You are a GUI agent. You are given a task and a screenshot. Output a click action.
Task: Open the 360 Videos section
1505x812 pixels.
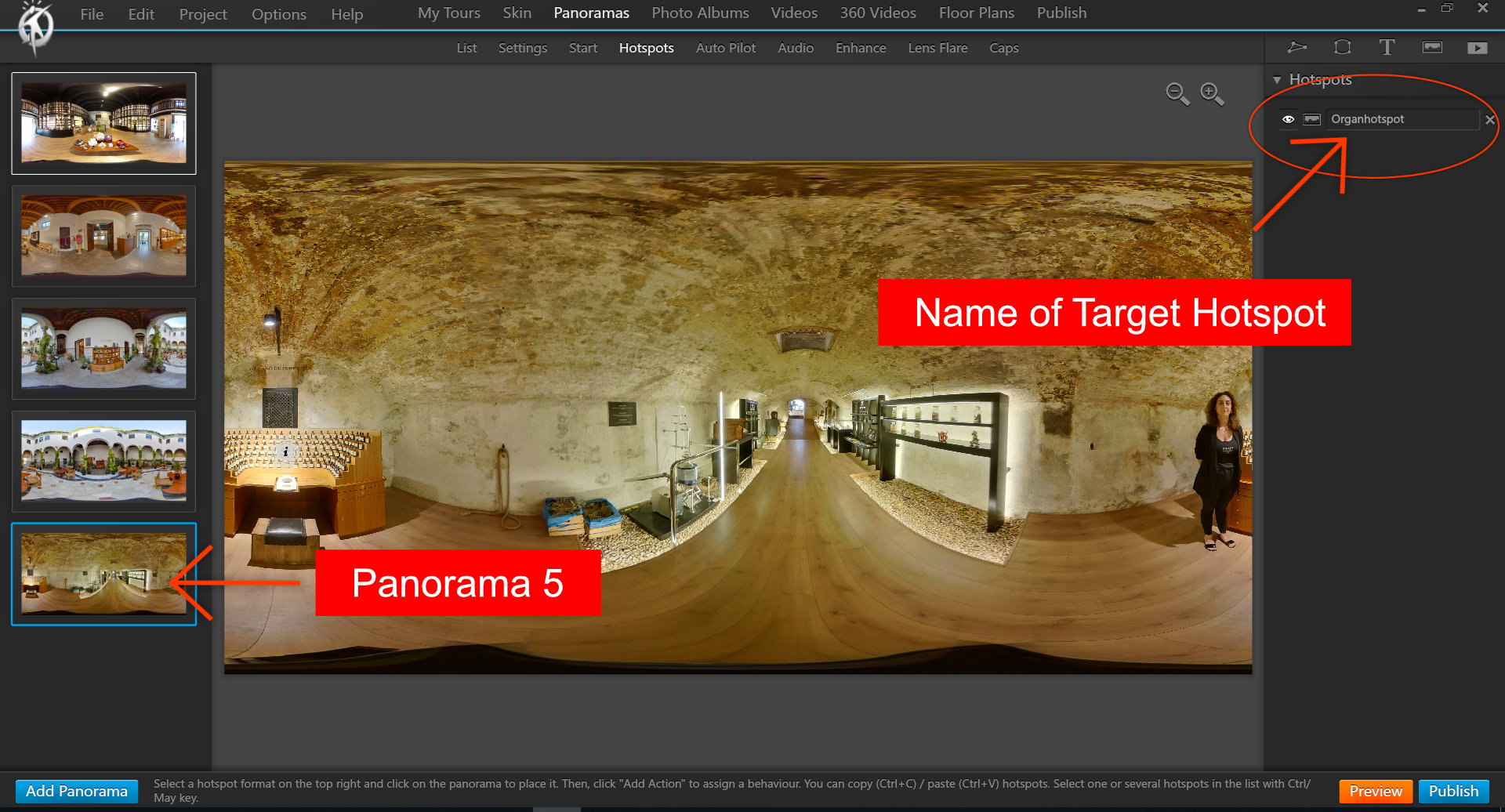pos(878,13)
